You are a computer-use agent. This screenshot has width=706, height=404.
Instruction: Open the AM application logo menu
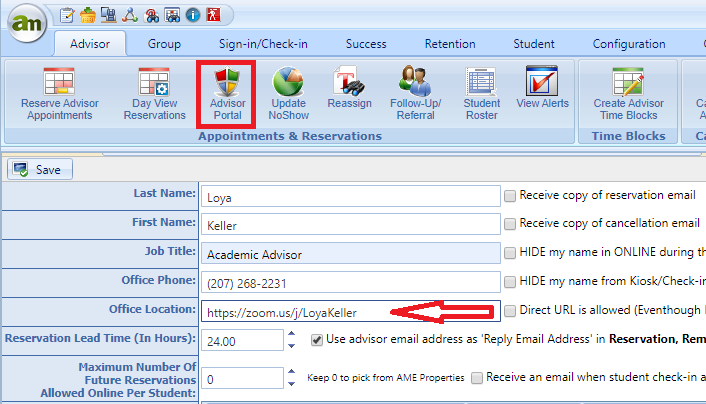tap(27, 23)
